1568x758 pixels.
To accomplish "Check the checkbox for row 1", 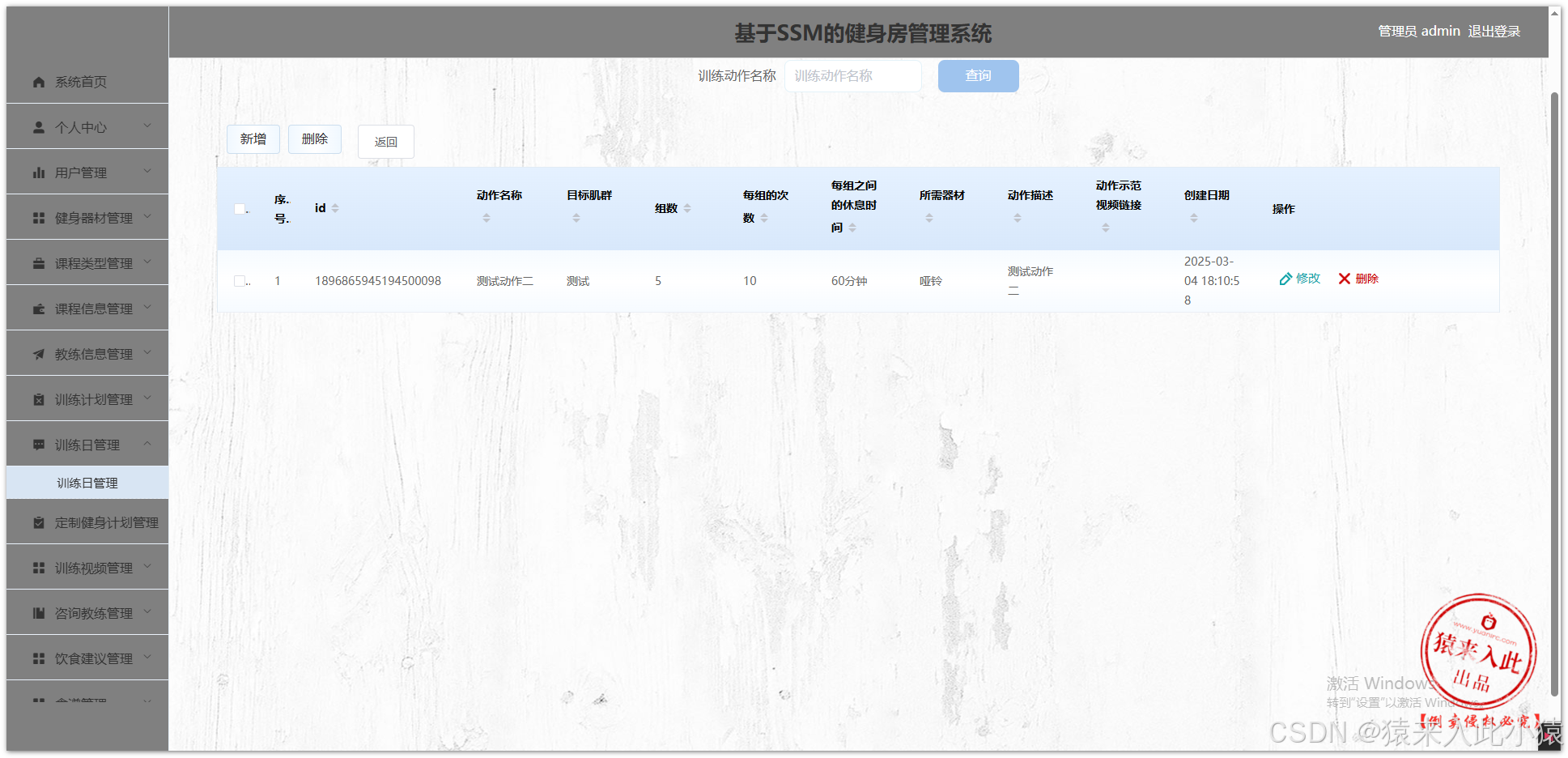I will pyautogui.click(x=240, y=281).
